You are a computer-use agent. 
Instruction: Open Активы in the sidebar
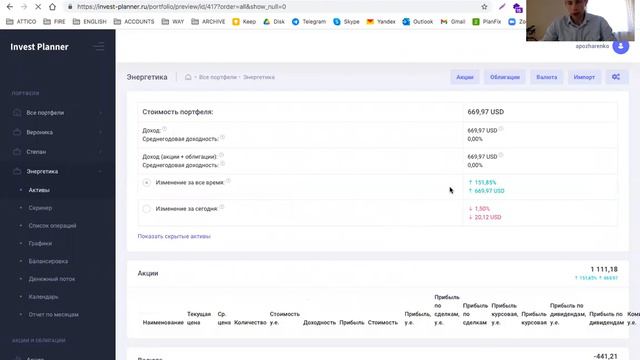[39, 190]
